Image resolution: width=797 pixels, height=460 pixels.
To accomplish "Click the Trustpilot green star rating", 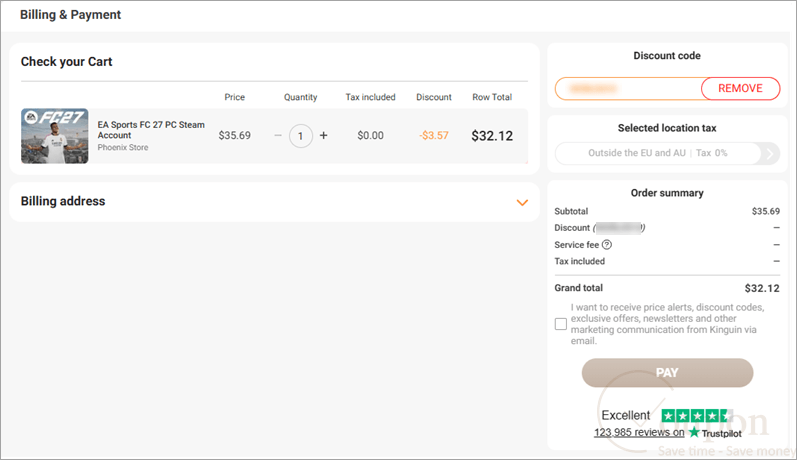I will coord(696,416).
